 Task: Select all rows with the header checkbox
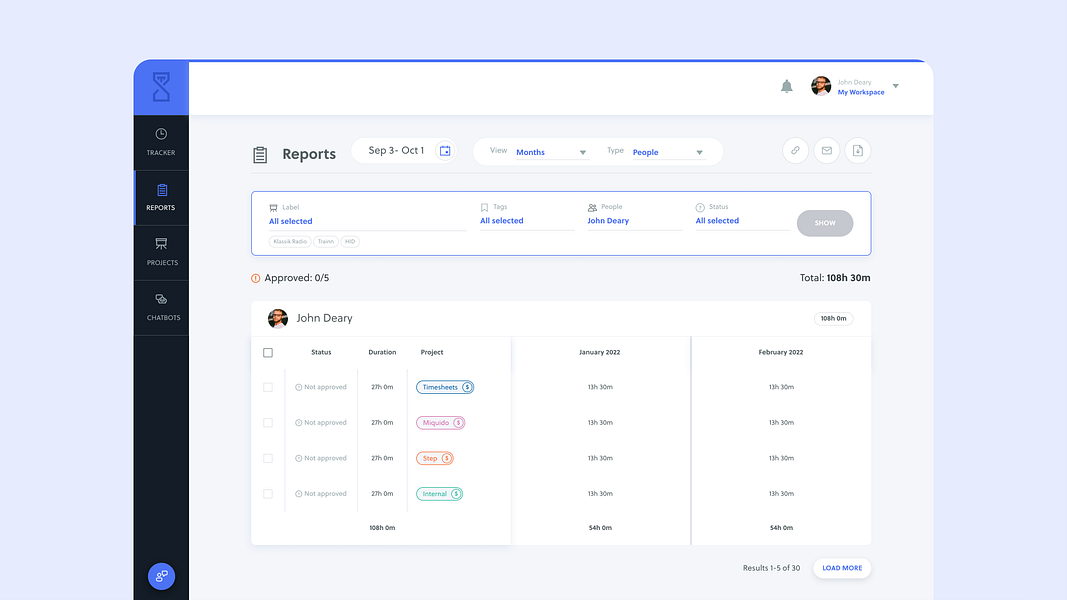coord(267,352)
